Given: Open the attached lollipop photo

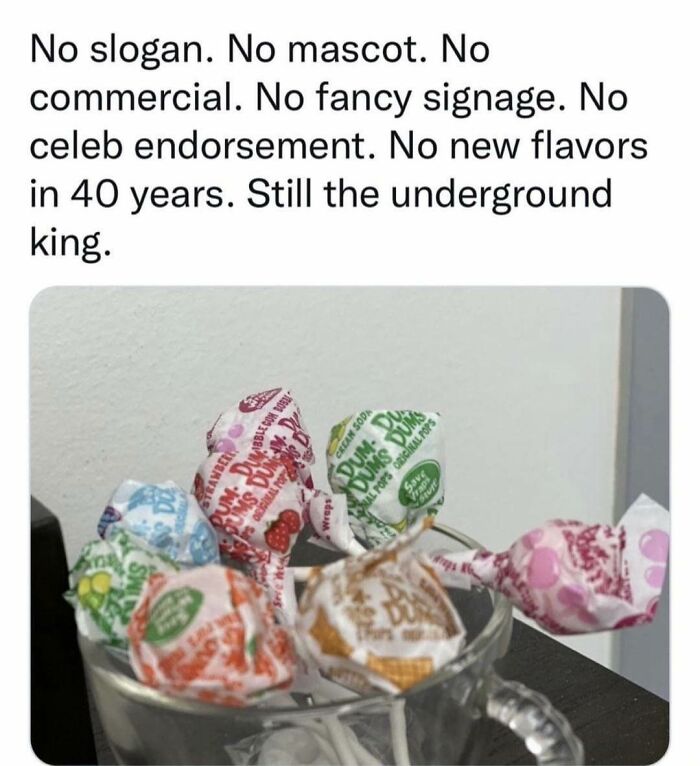Looking at the screenshot, I should [x=350, y=526].
